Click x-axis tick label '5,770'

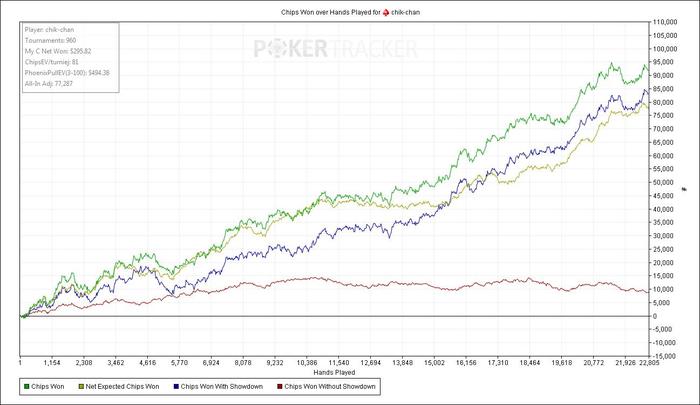(179, 363)
